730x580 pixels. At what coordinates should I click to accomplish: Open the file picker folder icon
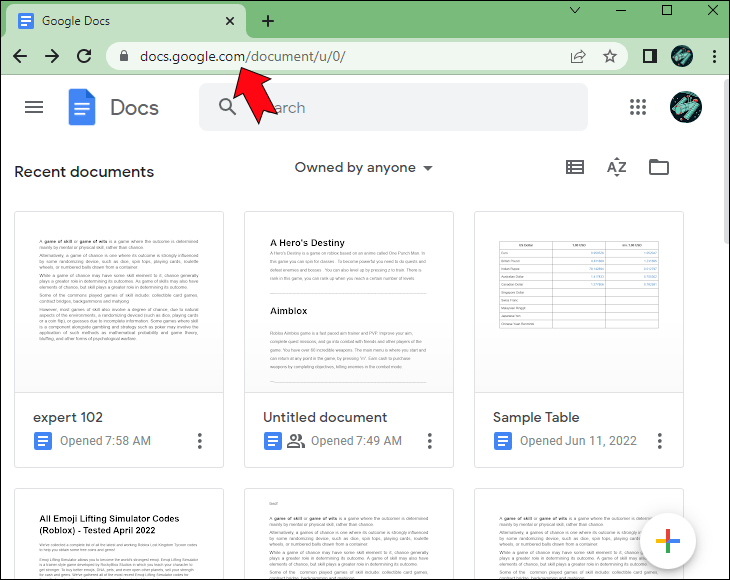point(659,167)
